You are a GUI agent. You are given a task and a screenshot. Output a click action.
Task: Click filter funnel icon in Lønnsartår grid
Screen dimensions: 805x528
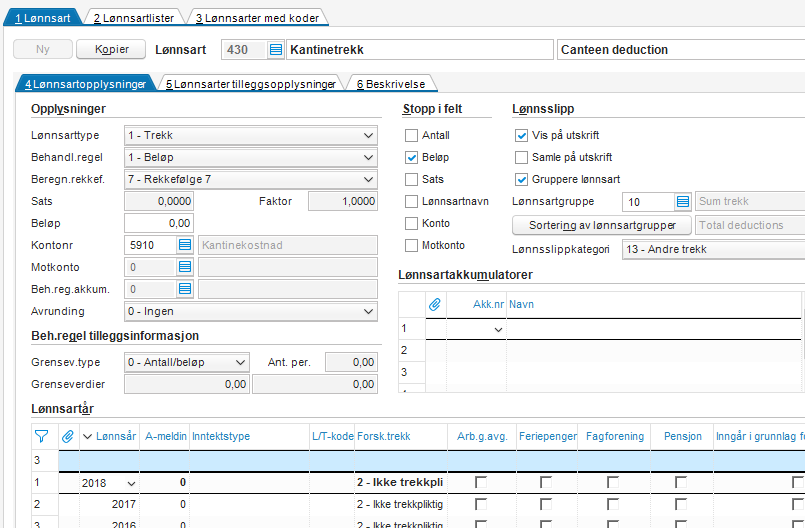(x=41, y=437)
